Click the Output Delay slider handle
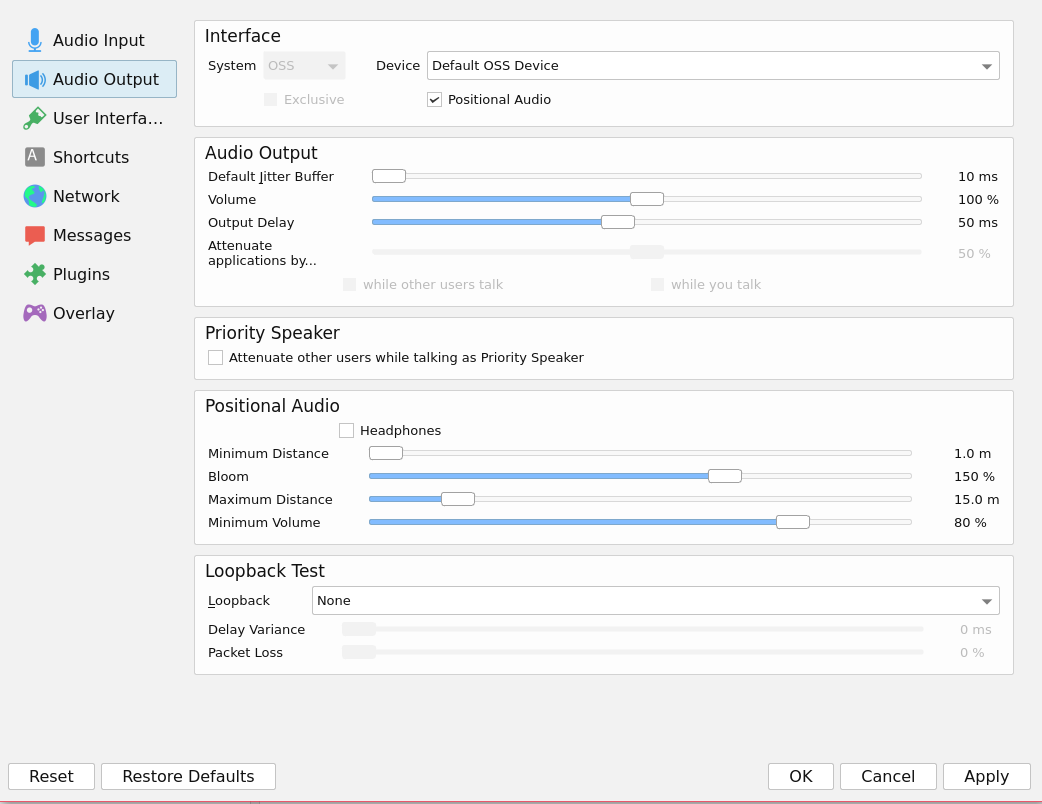Image resolution: width=1042 pixels, height=804 pixels. [x=617, y=222]
